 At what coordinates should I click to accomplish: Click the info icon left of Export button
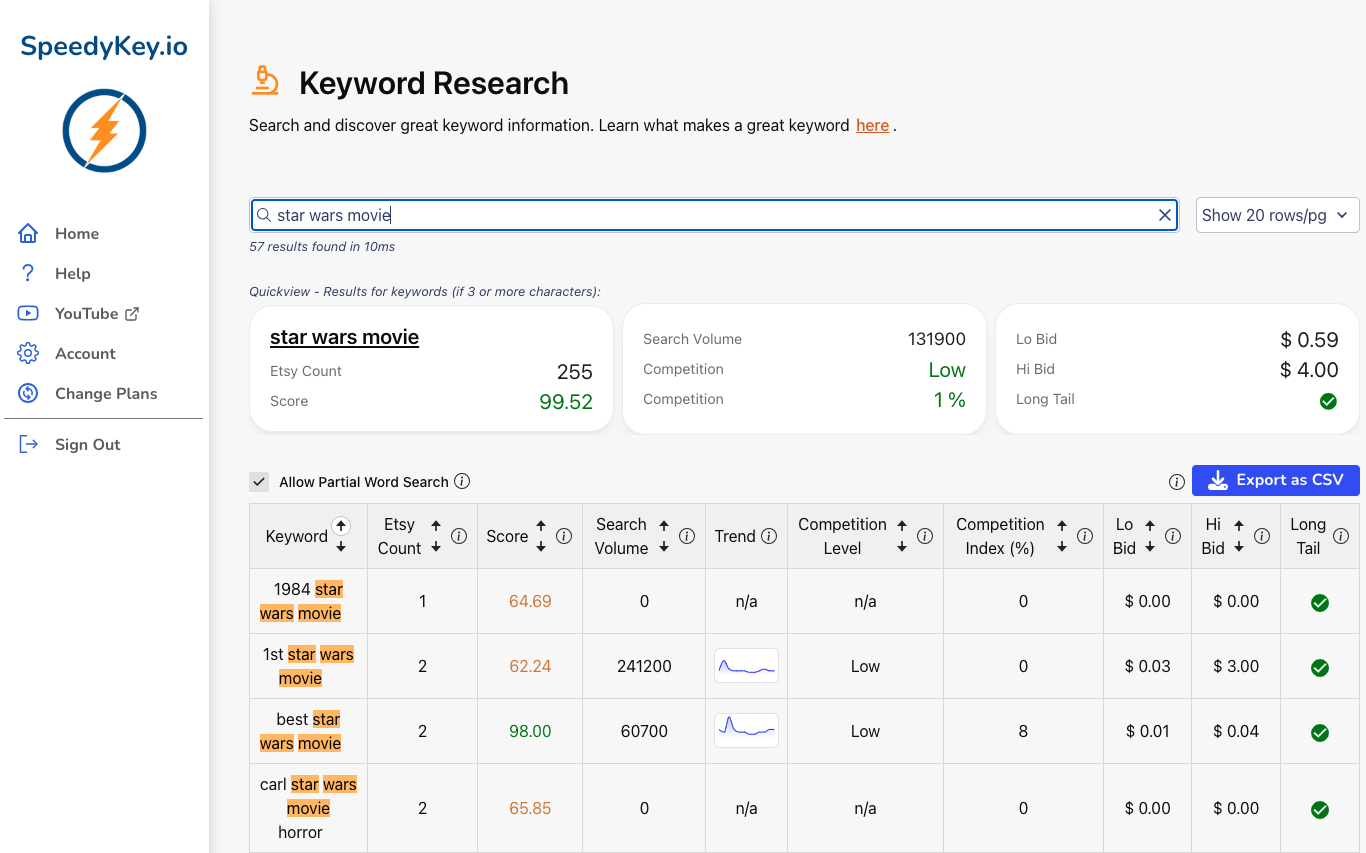point(1177,482)
